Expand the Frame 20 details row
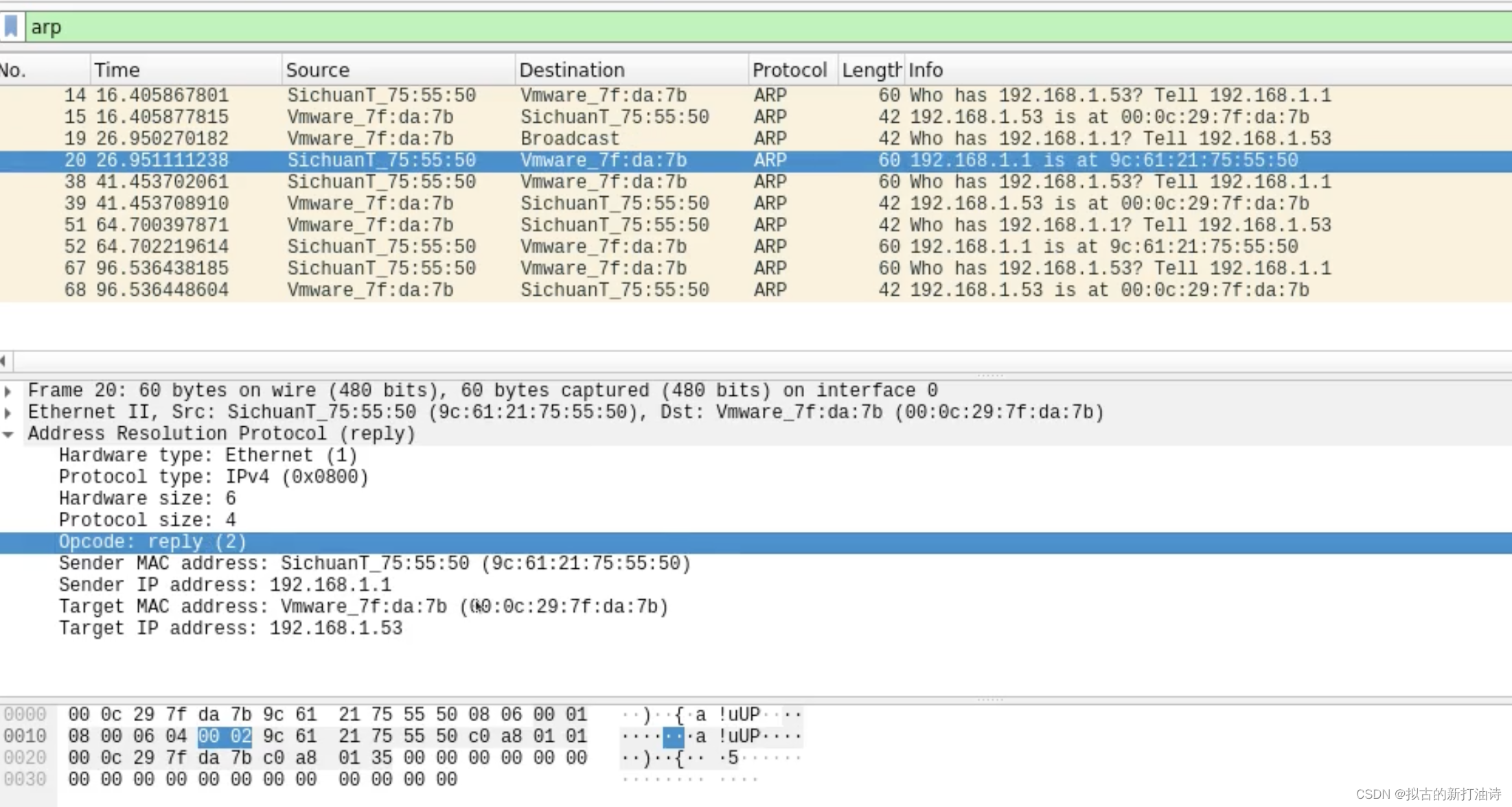 click(x=8, y=391)
